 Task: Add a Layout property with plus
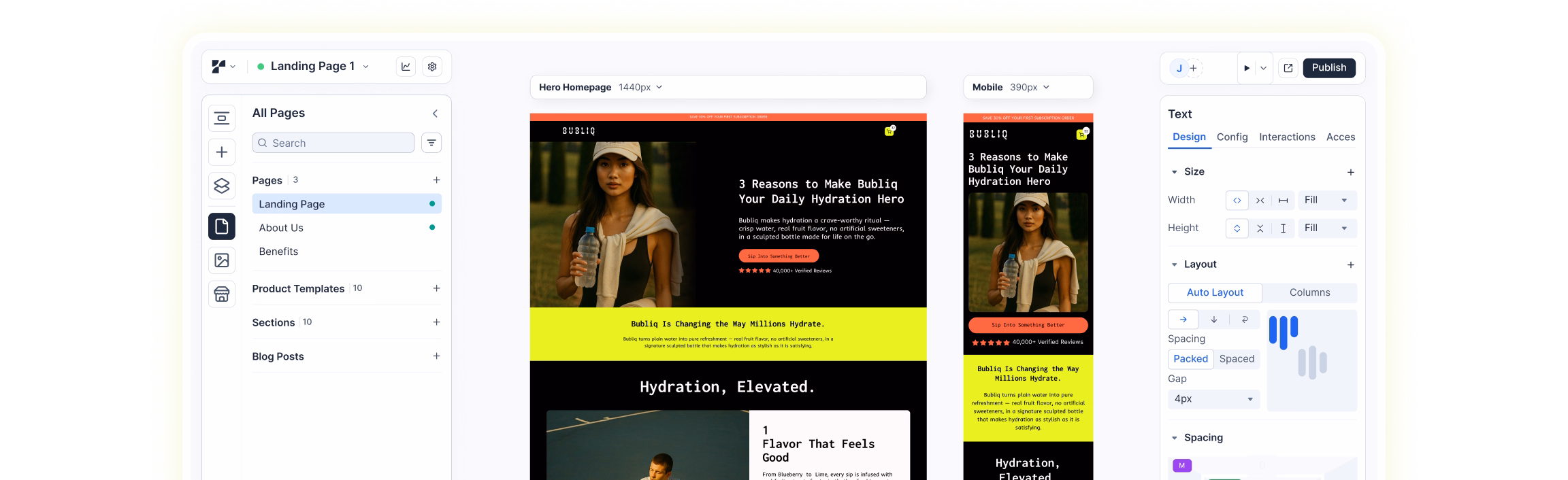point(1351,265)
